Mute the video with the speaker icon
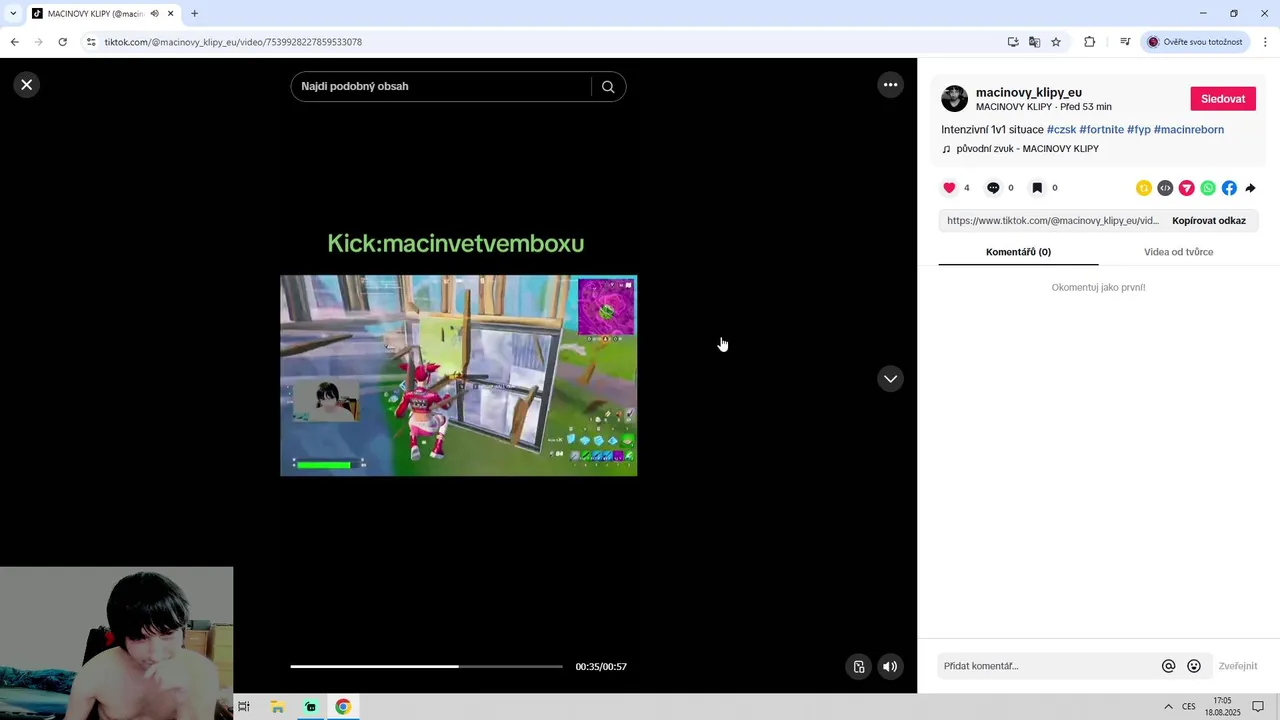1280x720 pixels. (890, 667)
